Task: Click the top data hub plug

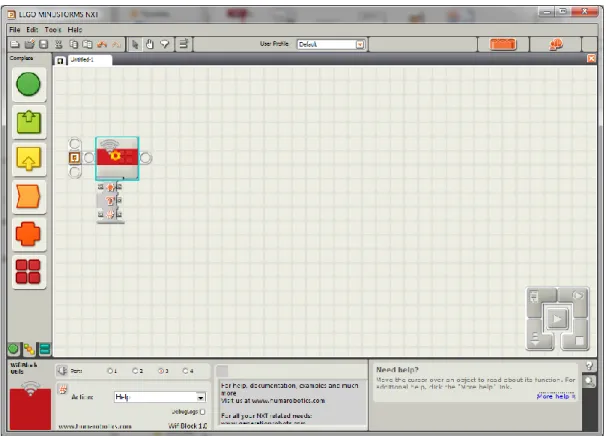Action: point(110,187)
